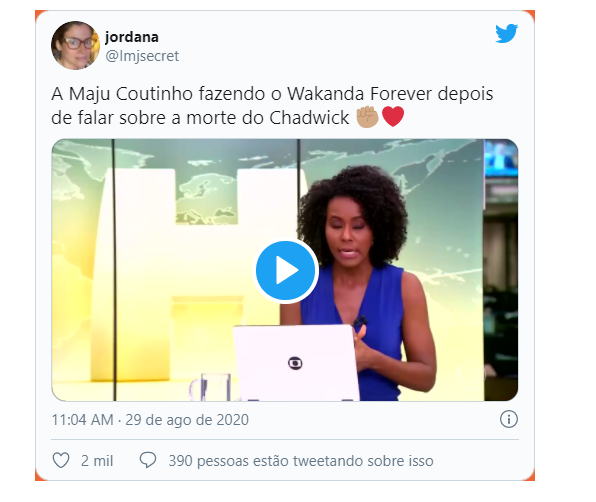
Task: Click the Globo logo on the laptop
Action: click(x=295, y=363)
